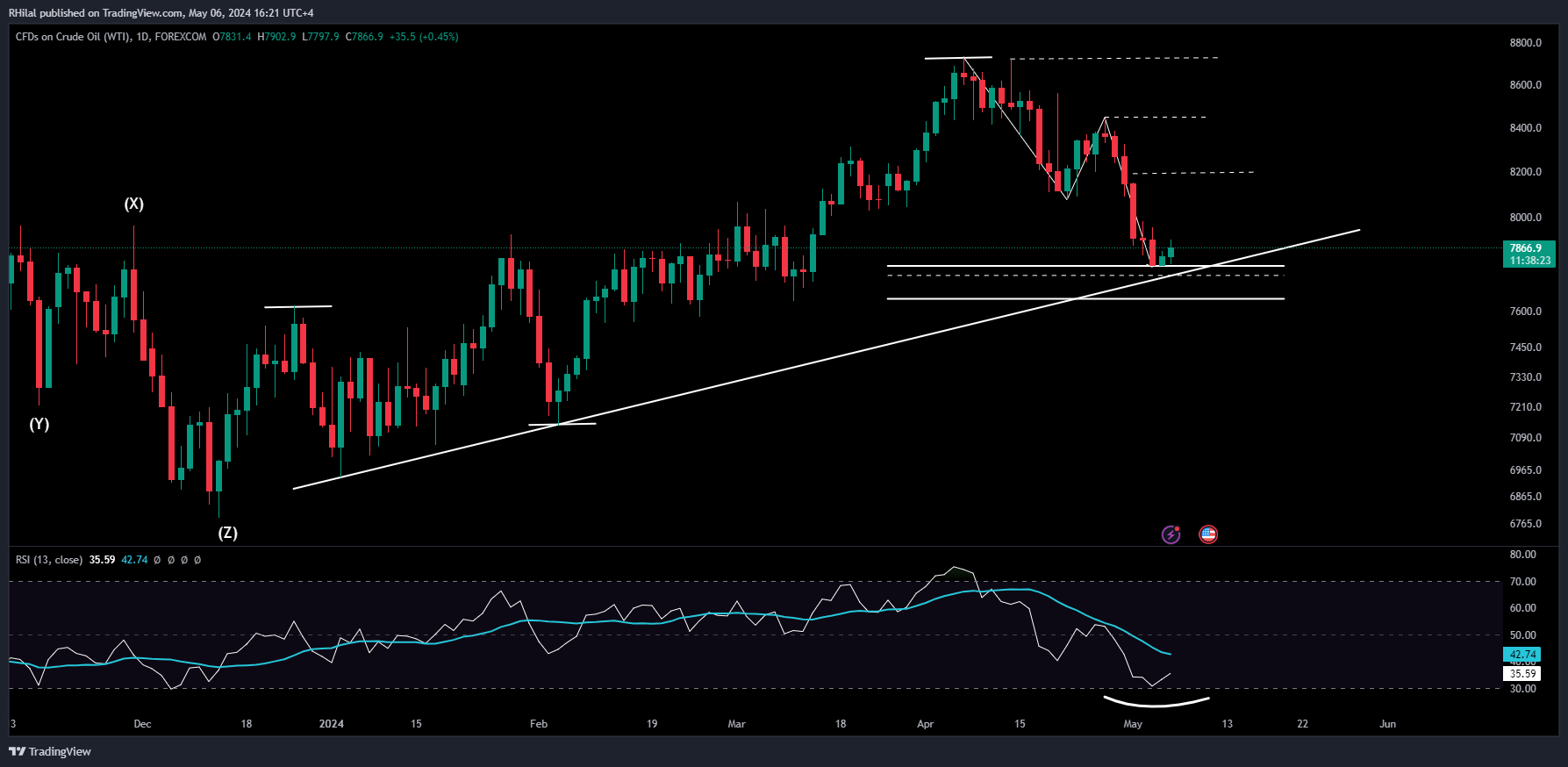Click the 8200.0 price axis label
The image size is (1568, 767).
(x=1525, y=172)
